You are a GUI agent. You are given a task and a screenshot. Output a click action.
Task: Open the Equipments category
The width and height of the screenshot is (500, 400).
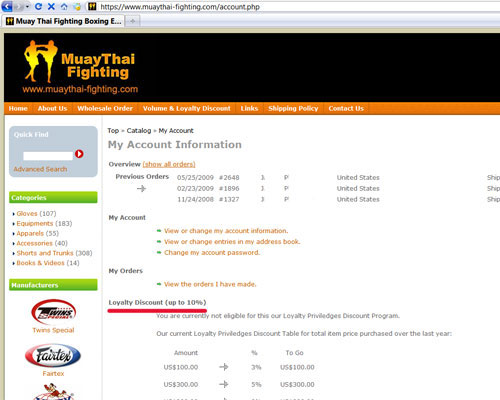(x=35, y=223)
